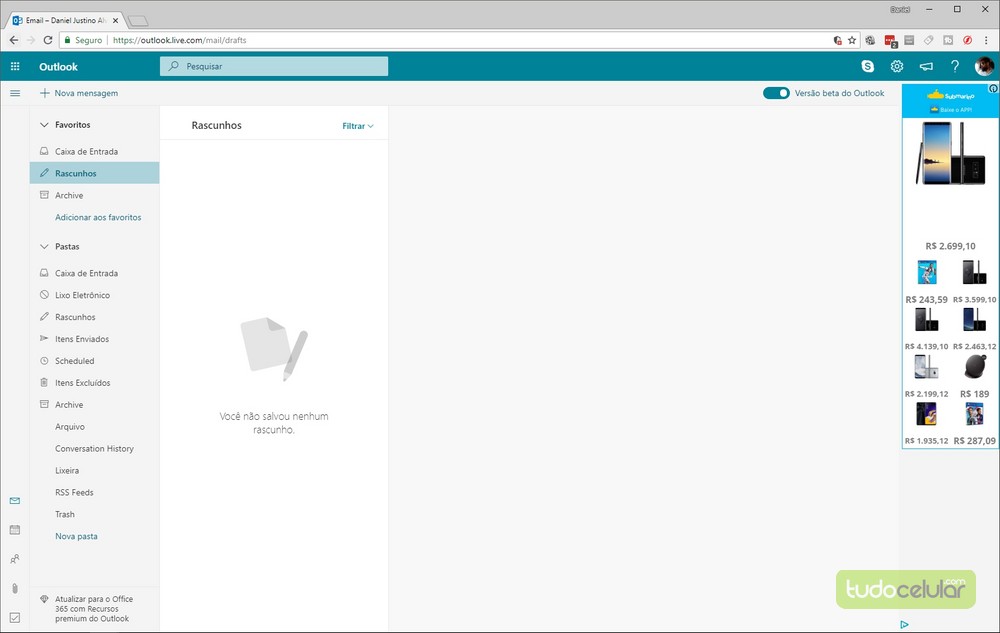
Task: Open Itens Enviados folder
Action: (82, 339)
